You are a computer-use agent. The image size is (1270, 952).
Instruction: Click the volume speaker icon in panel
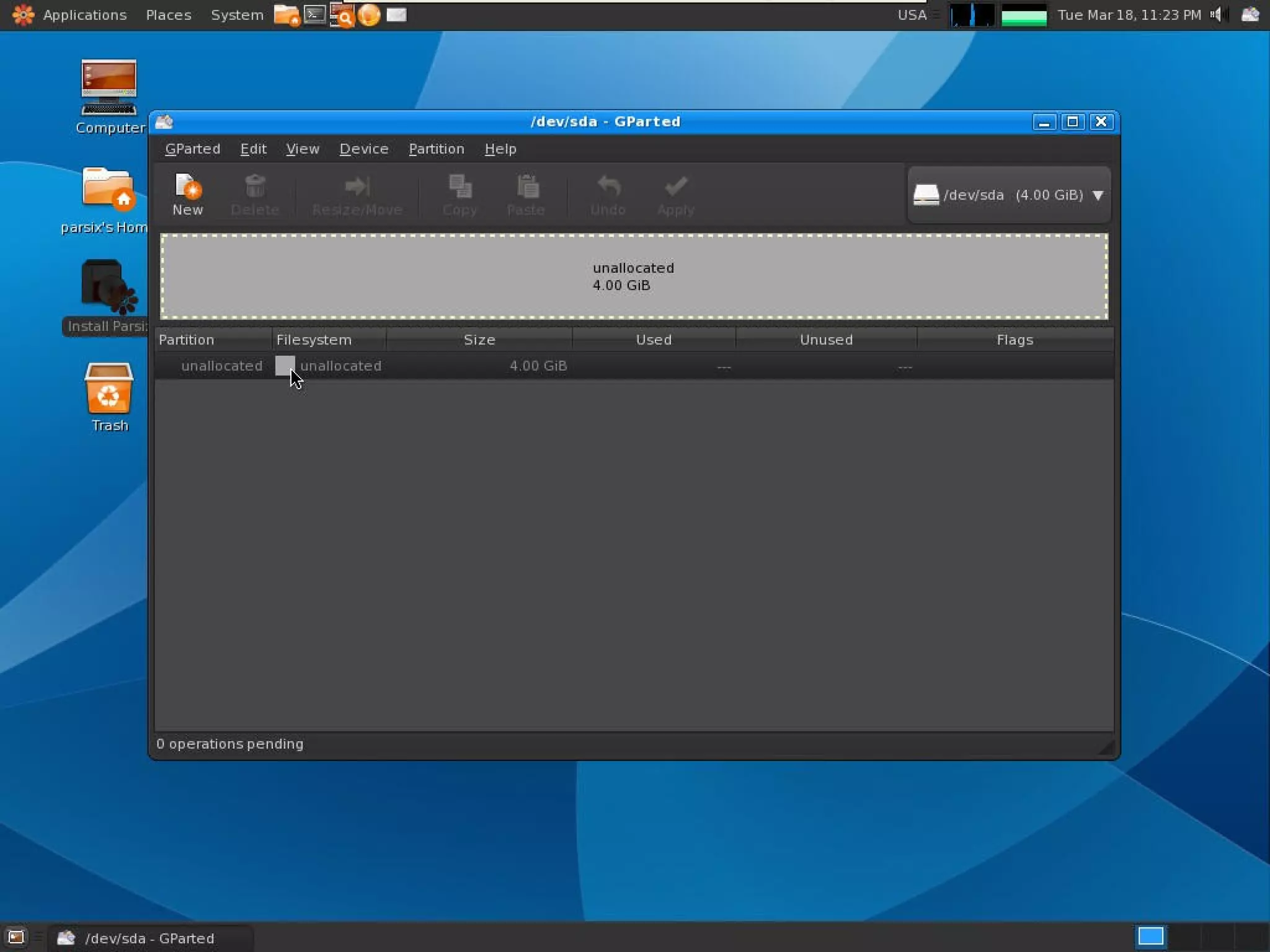(1216, 14)
